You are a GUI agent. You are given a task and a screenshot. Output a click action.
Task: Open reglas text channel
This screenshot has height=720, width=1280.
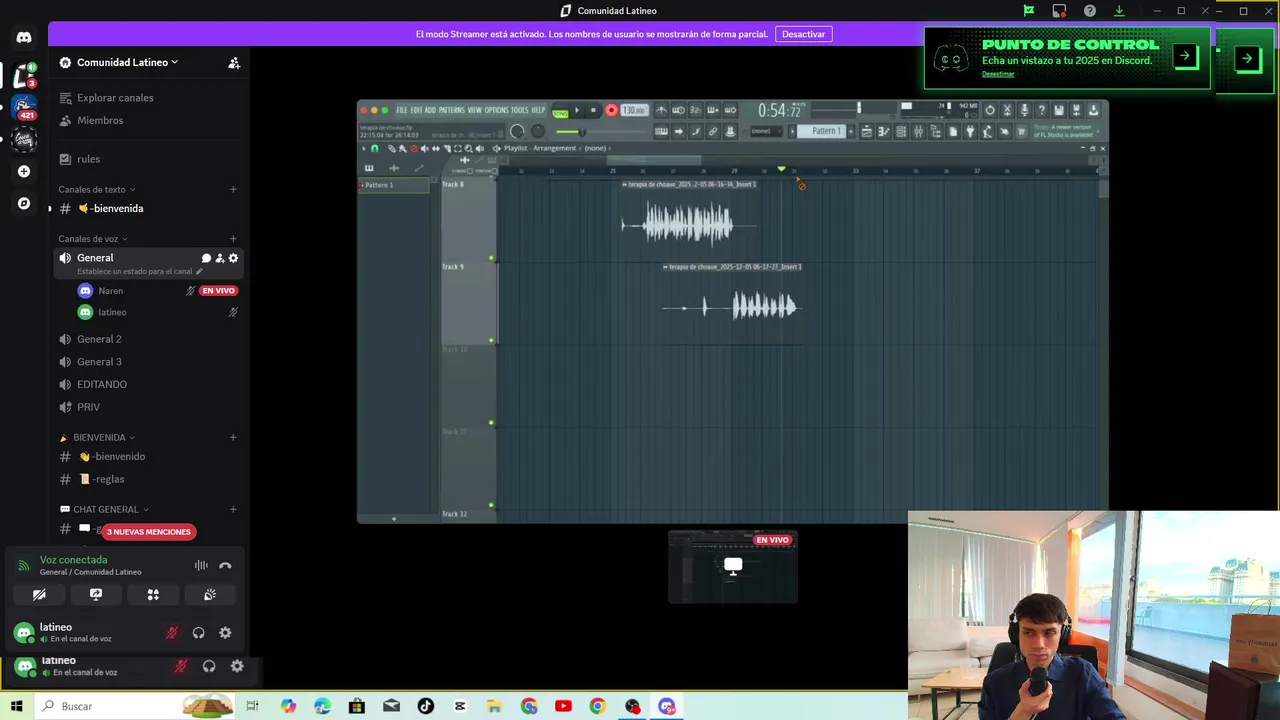pyautogui.click(x=102, y=479)
